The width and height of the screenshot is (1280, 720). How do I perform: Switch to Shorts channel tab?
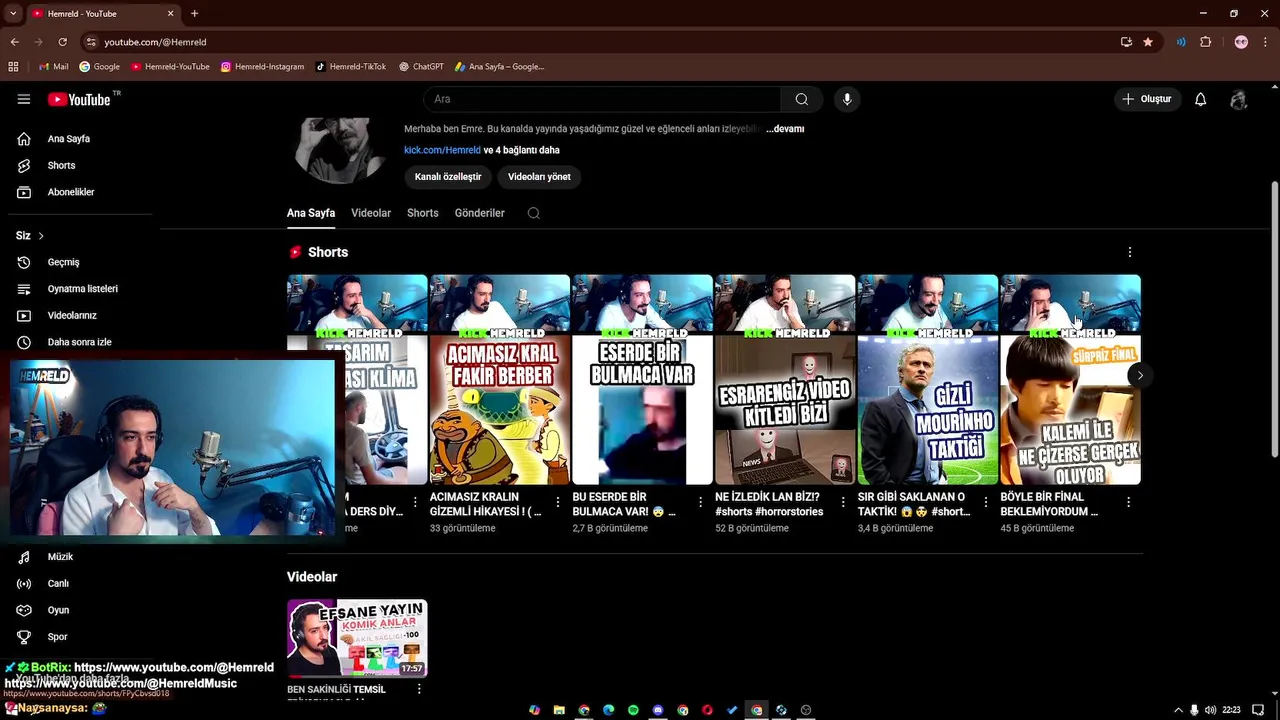pyautogui.click(x=423, y=213)
